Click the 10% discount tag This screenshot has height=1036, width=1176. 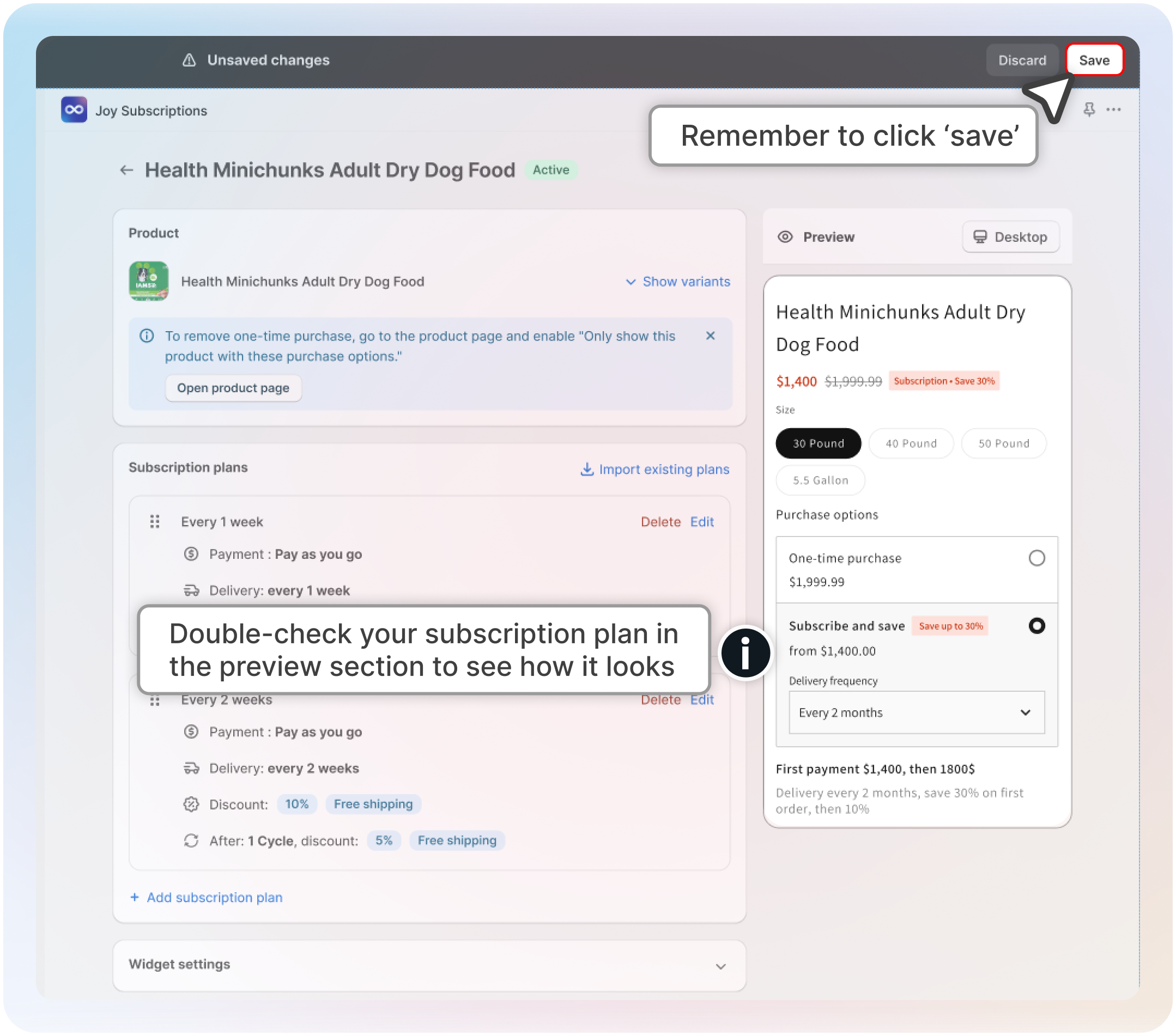coord(297,804)
